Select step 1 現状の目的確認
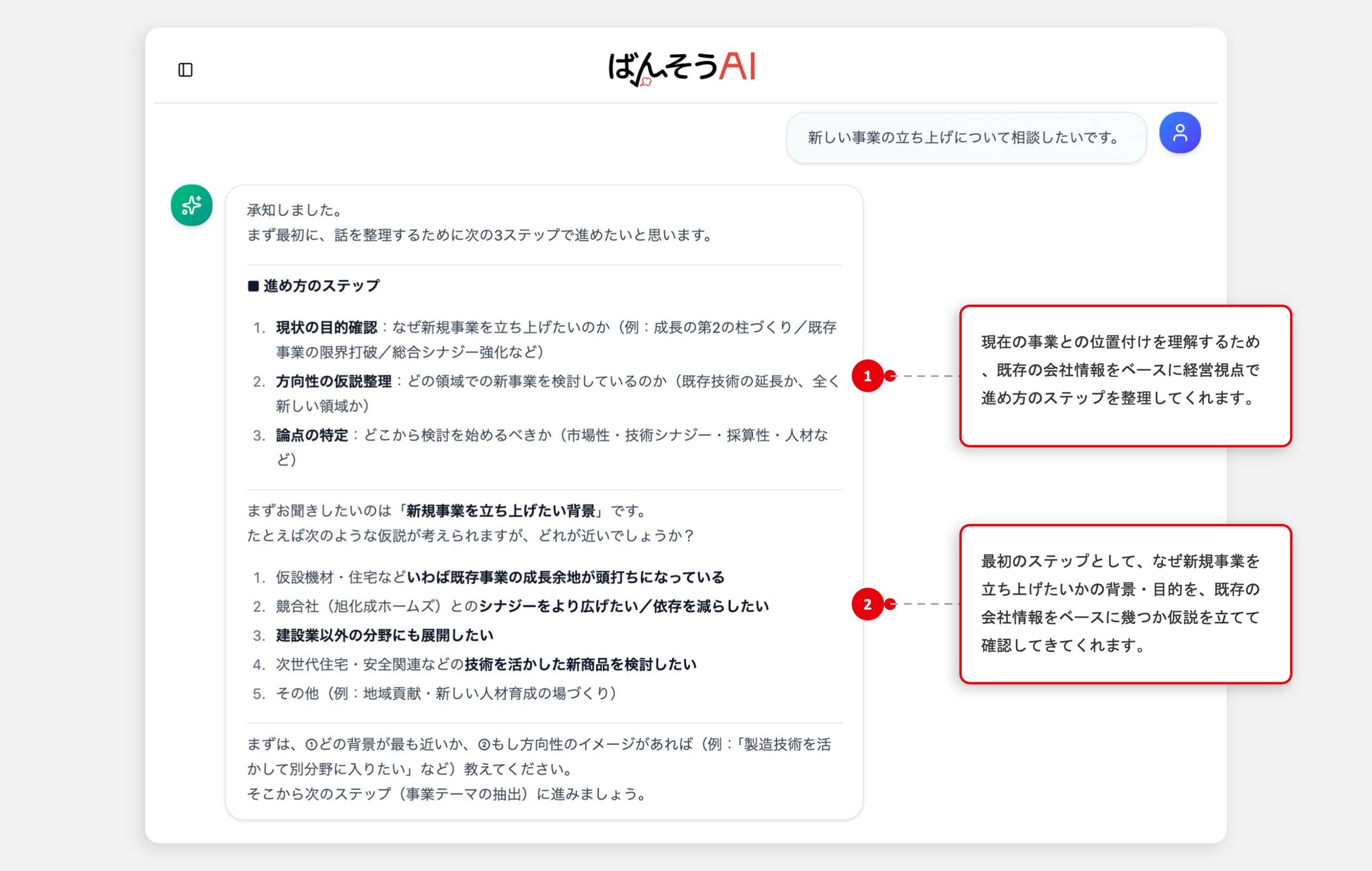This screenshot has width=1372, height=871. [x=326, y=327]
